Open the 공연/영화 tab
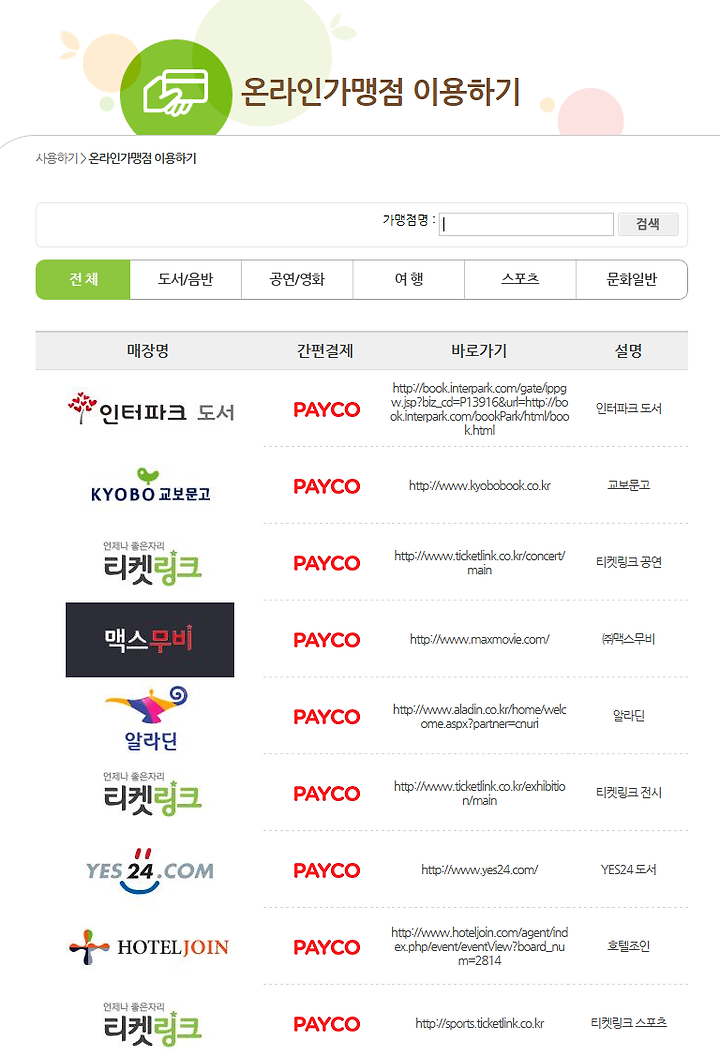Screen dimensions: 720x1055 coord(297,279)
